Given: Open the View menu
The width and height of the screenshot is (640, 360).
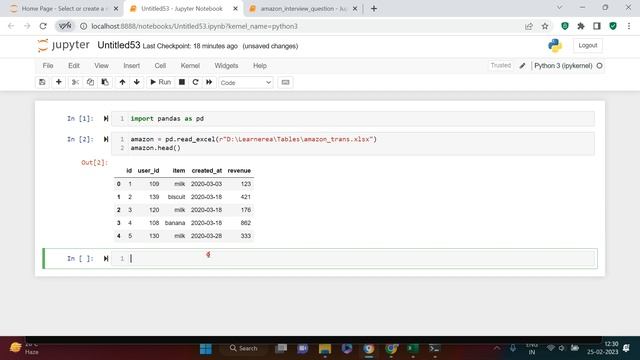Looking at the screenshot, I should coord(101,66).
